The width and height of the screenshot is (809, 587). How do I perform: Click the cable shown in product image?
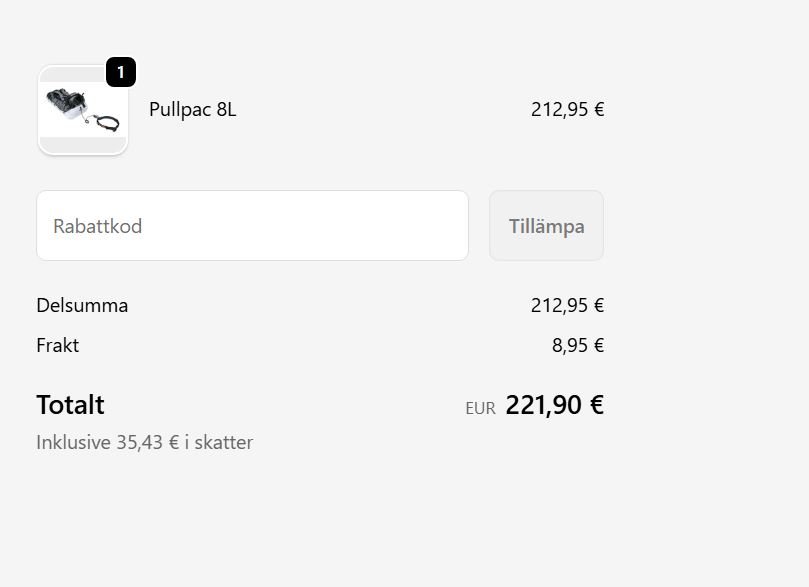tap(107, 123)
